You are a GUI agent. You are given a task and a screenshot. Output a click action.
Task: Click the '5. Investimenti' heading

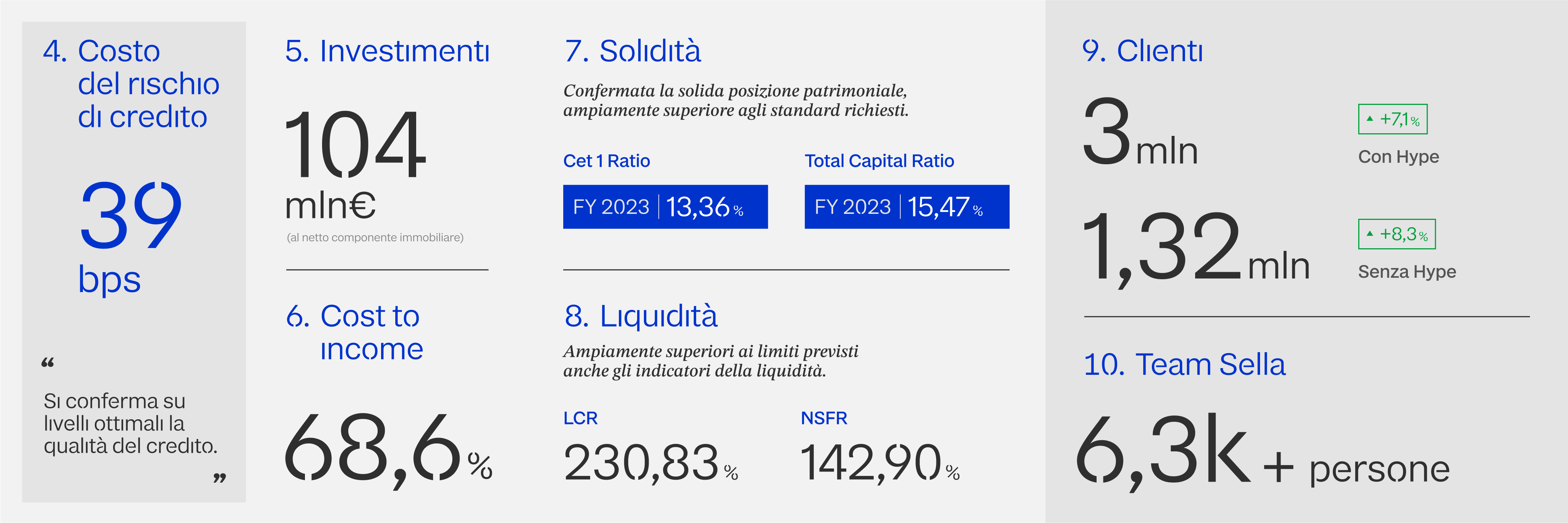point(387,51)
